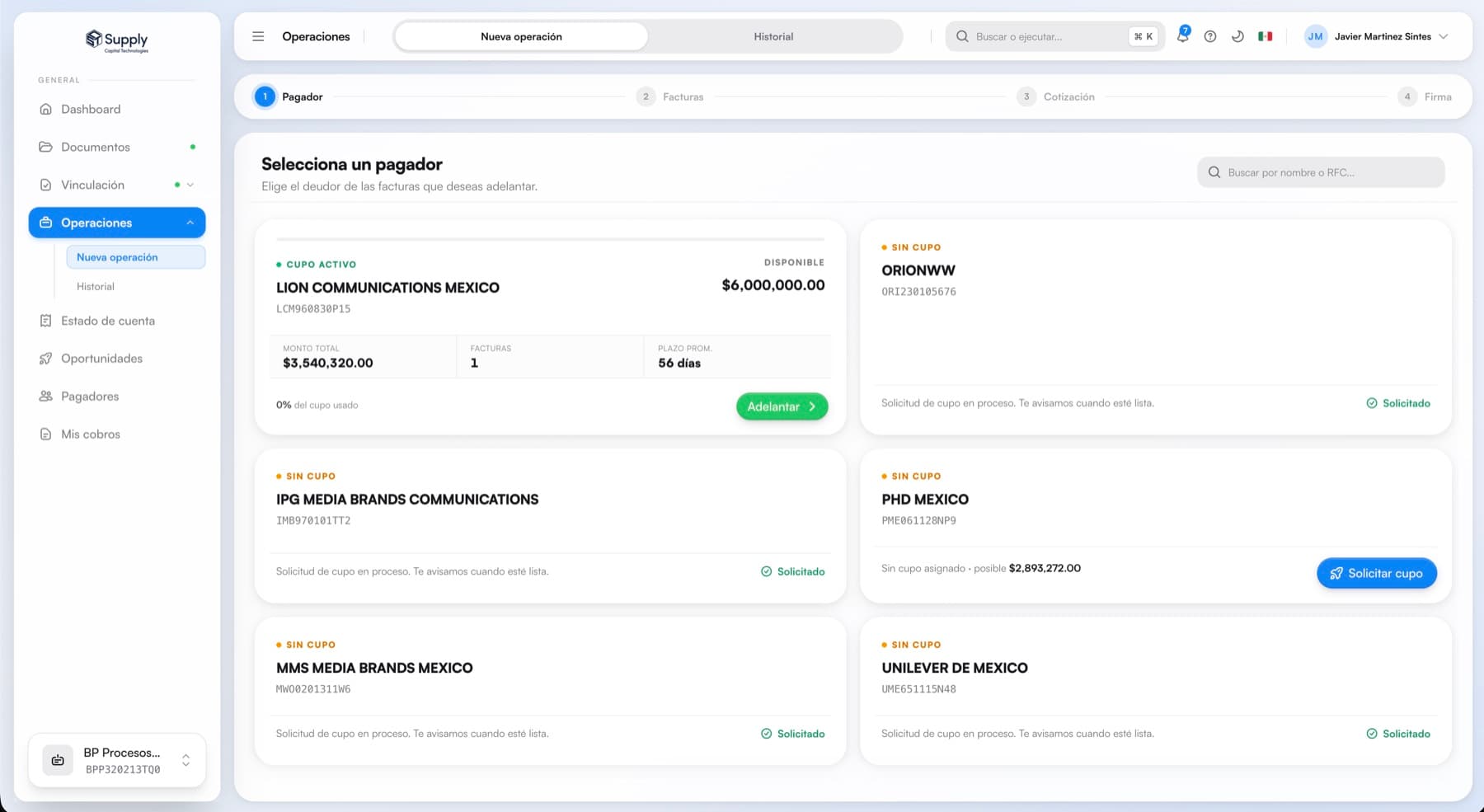Screen dimensions: 1484x812
Task: Select MMS MEDIA BRANDS MEXICO card title
Action: tap(374, 668)
